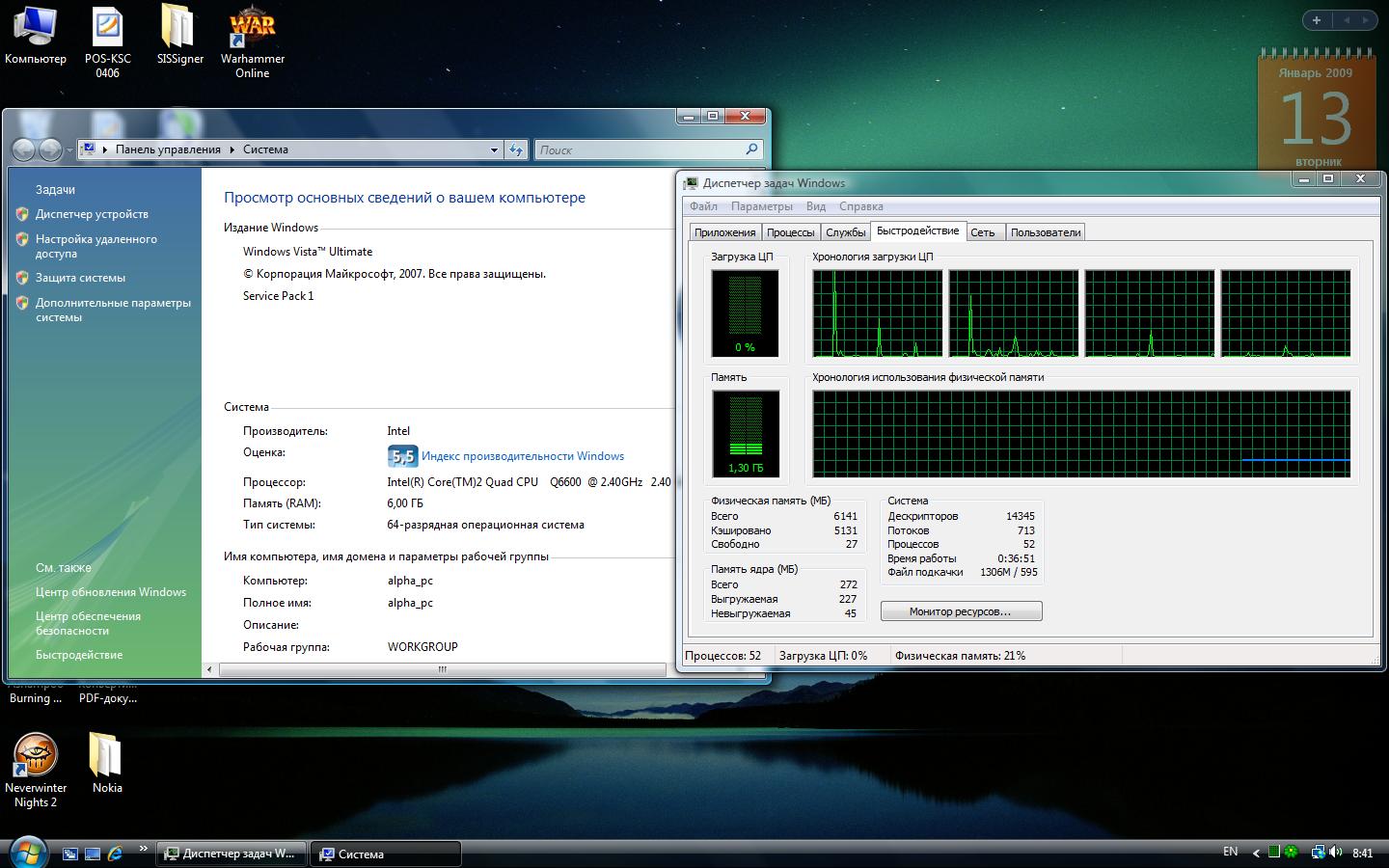Show hidden system tray icons arrow

pos(1256,853)
